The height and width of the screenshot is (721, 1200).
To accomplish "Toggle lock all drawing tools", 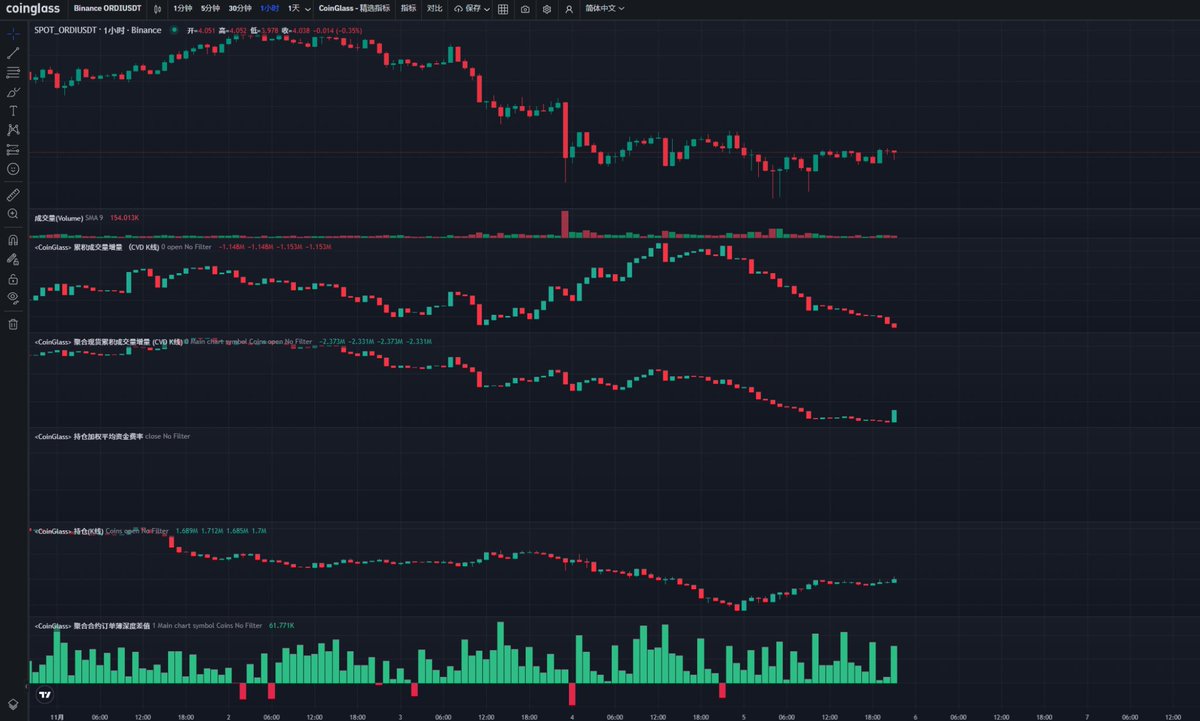I will 13,278.
